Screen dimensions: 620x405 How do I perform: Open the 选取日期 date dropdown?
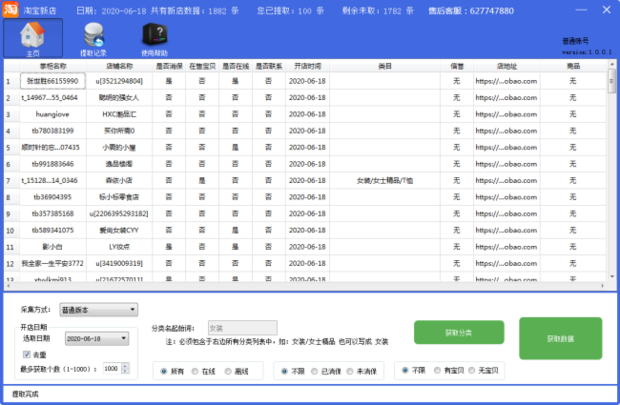coord(97,339)
